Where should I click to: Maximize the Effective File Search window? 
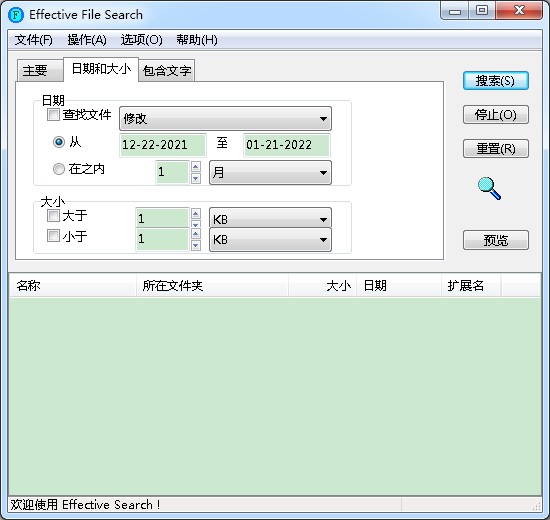(x=482, y=11)
